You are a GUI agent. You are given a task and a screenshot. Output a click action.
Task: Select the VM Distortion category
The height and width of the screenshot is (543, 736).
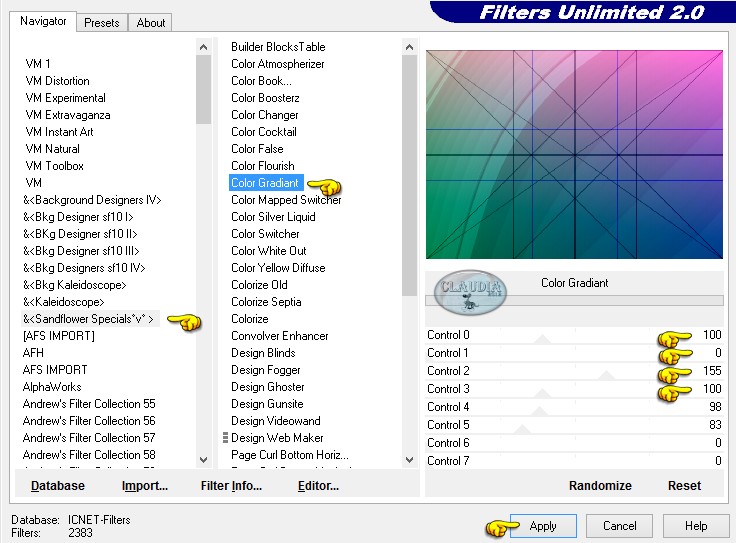57,81
